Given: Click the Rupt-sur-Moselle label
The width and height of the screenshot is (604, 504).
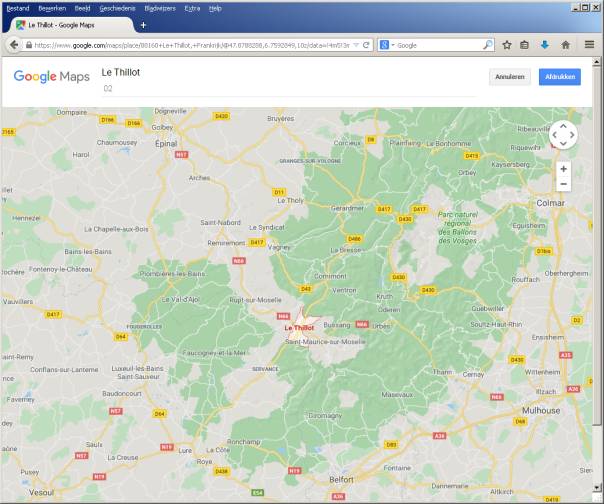Looking at the screenshot, I should tap(255, 300).
